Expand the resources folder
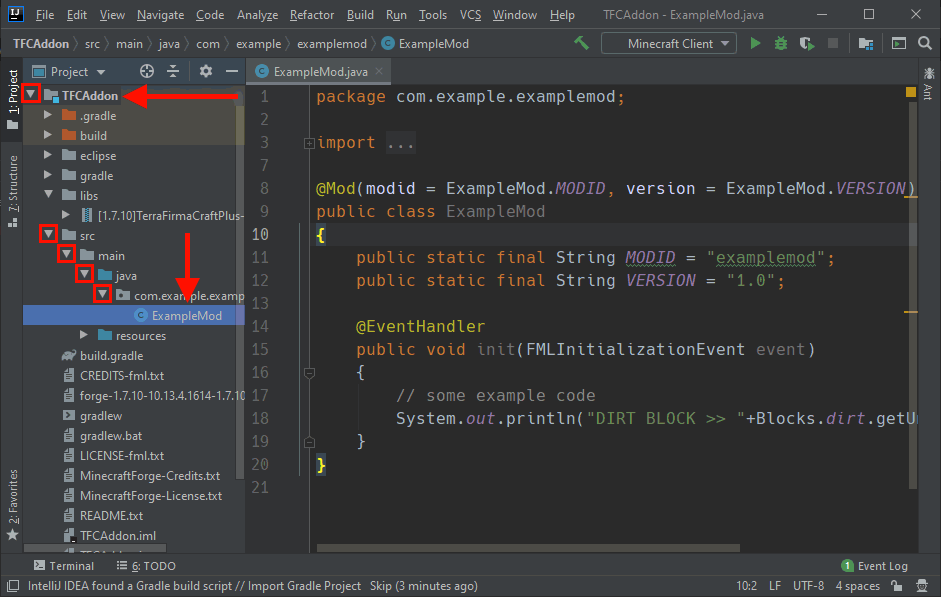This screenshot has height=597, width=941. [84, 335]
